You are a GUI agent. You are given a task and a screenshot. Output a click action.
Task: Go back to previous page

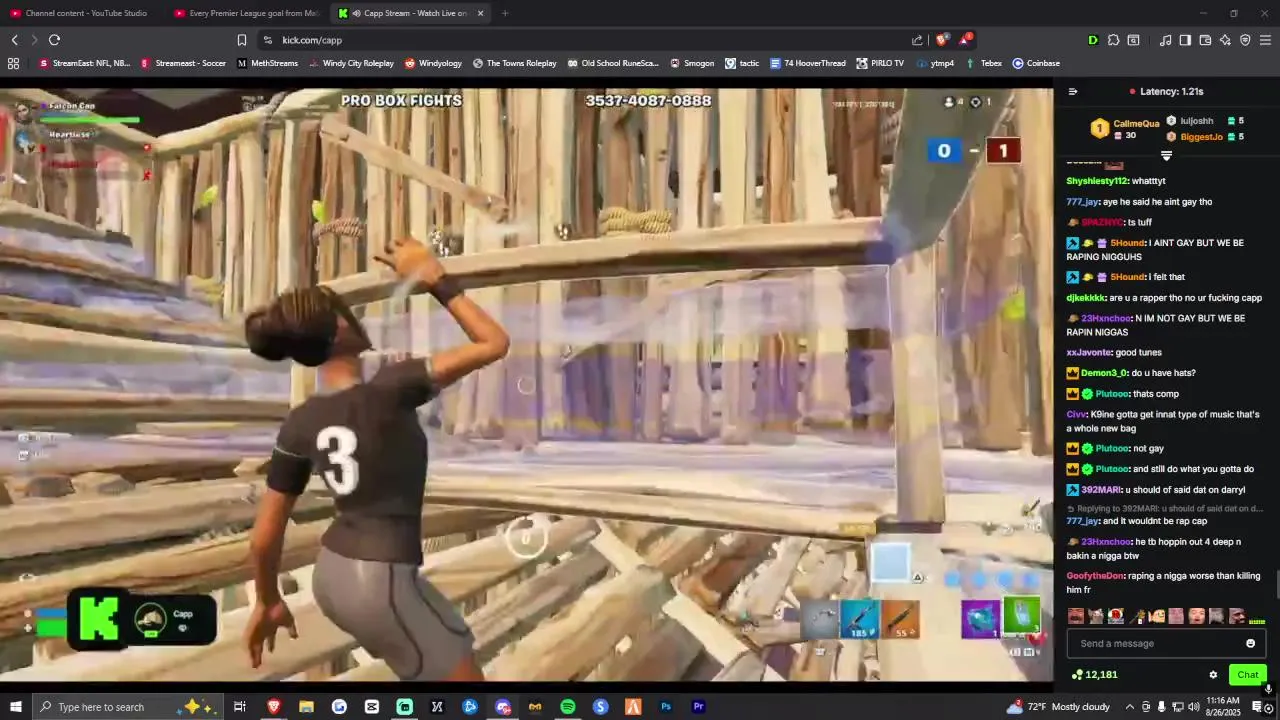pyautogui.click(x=14, y=40)
